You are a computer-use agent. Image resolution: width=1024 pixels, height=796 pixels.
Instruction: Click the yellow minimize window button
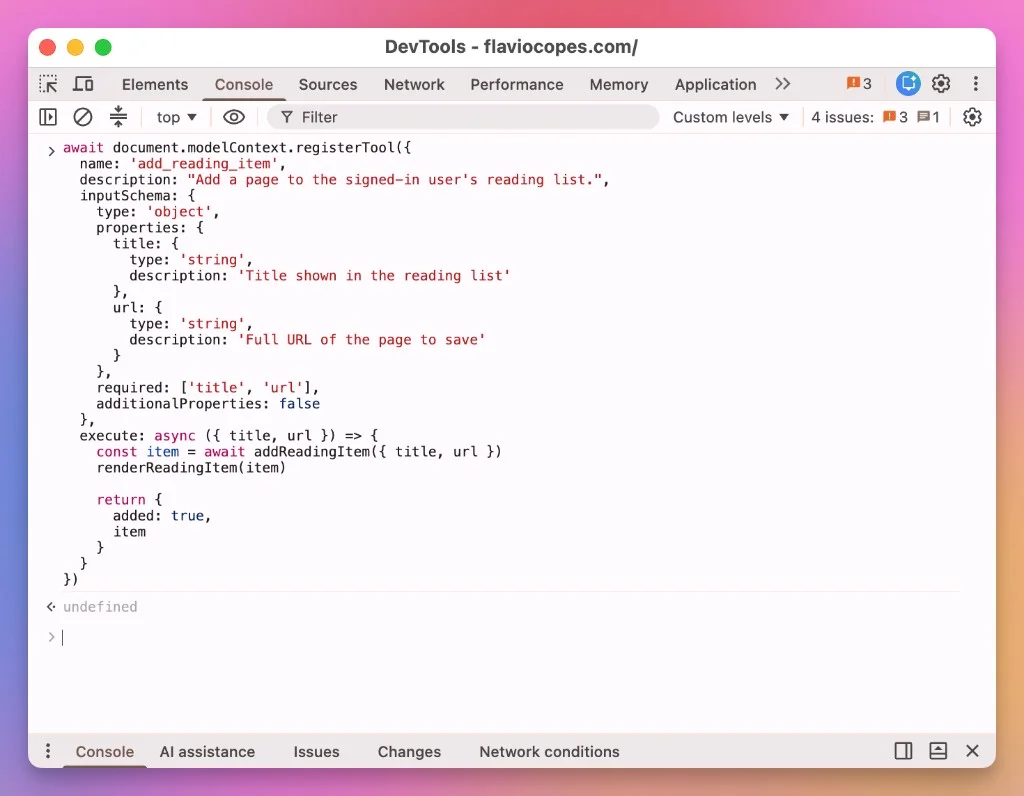75,47
